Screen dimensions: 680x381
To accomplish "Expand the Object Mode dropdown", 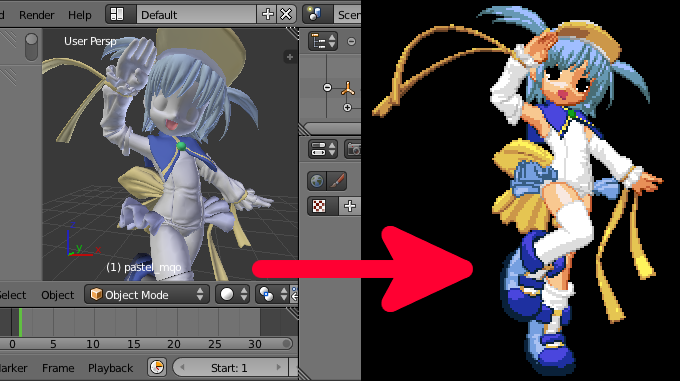I will click(147, 295).
